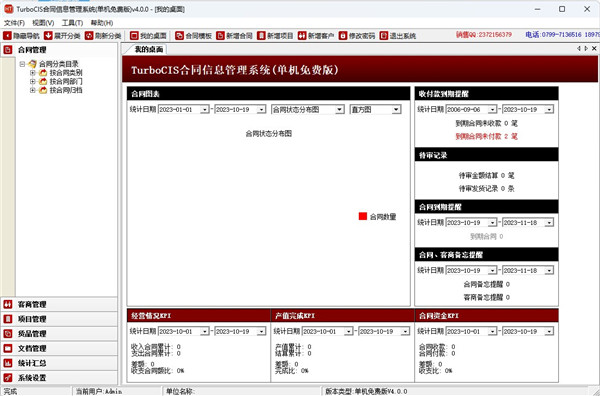Open 合同资金KPI start date dropdown
The width and height of the screenshot is (600, 396).
tap(492, 331)
